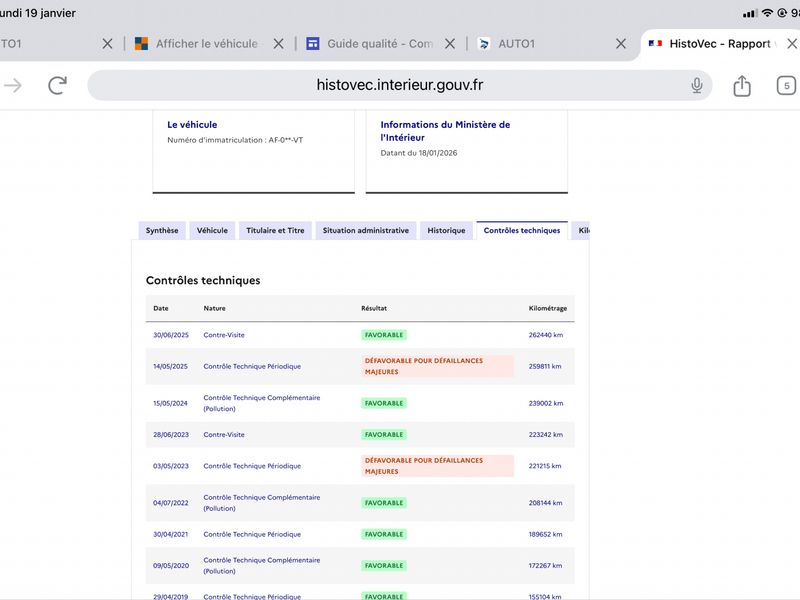Tap the Safari reload page icon
Viewport: 800px width, 600px height.
57,86
